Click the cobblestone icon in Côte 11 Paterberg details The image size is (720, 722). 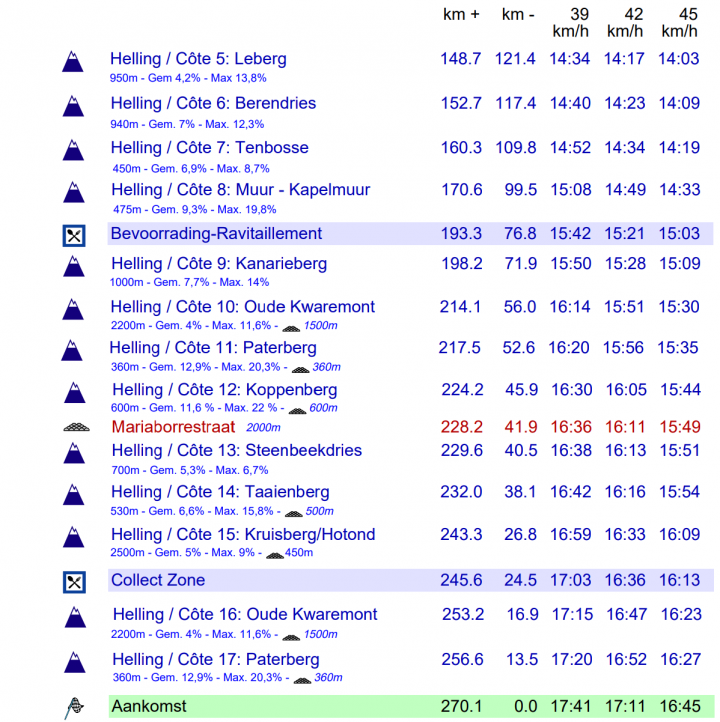click(x=300, y=370)
